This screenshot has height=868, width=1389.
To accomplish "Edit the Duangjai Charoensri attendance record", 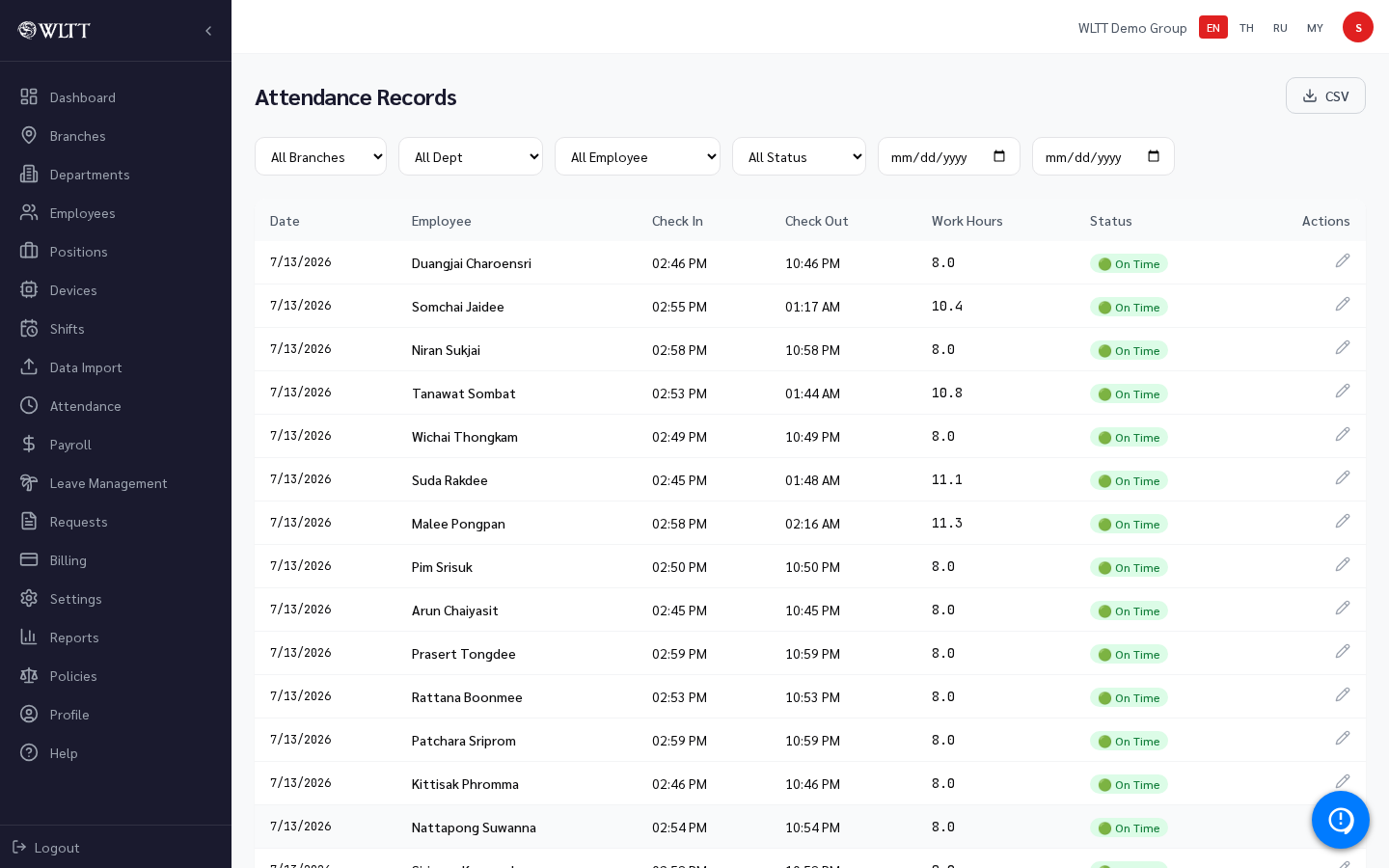I will click(x=1343, y=260).
